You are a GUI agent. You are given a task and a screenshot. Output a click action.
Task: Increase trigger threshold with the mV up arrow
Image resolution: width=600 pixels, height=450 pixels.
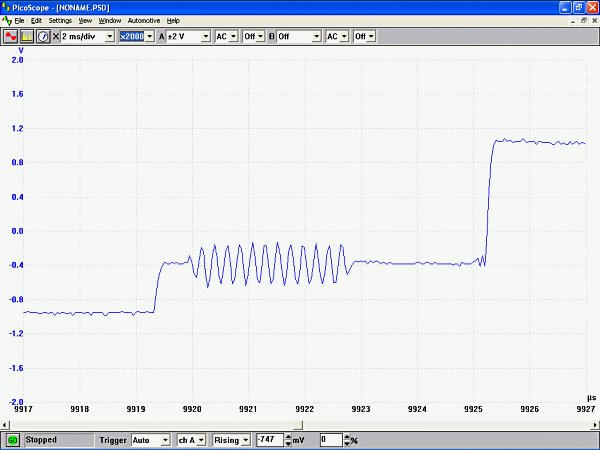pos(288,437)
